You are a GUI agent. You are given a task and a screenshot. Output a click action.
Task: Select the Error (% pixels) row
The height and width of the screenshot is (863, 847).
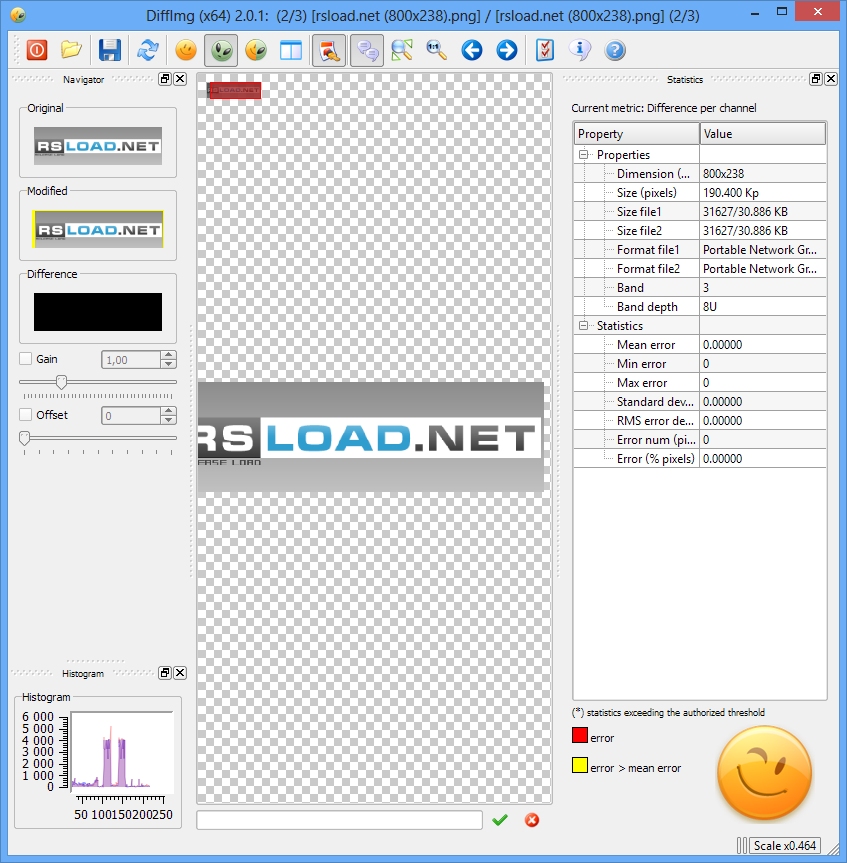(700, 458)
